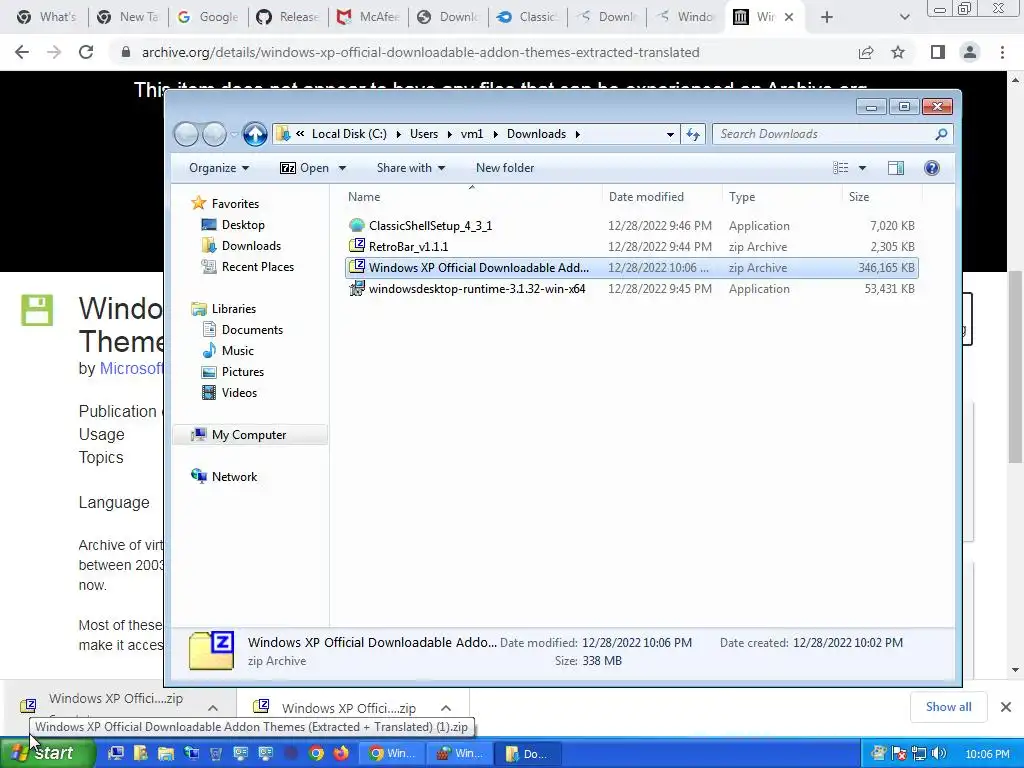The image size is (1024, 768).
Task: Launch Firefox from quick launch bar
Action: point(341,754)
